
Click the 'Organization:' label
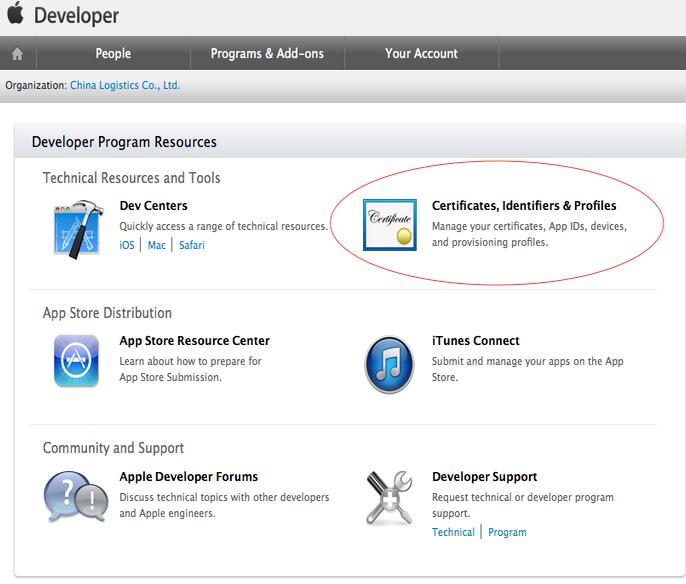(x=36, y=85)
